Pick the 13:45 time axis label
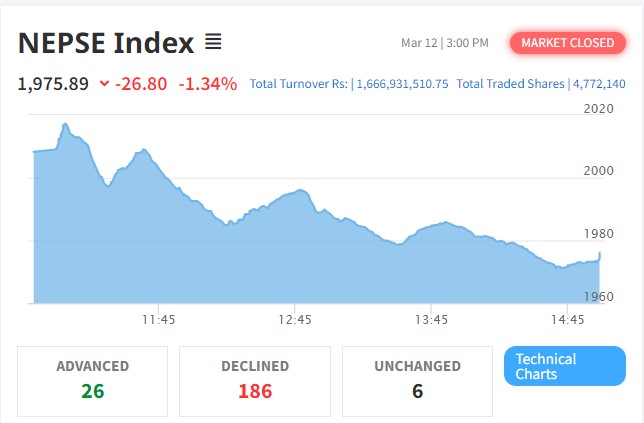644x423 pixels. [x=431, y=320]
